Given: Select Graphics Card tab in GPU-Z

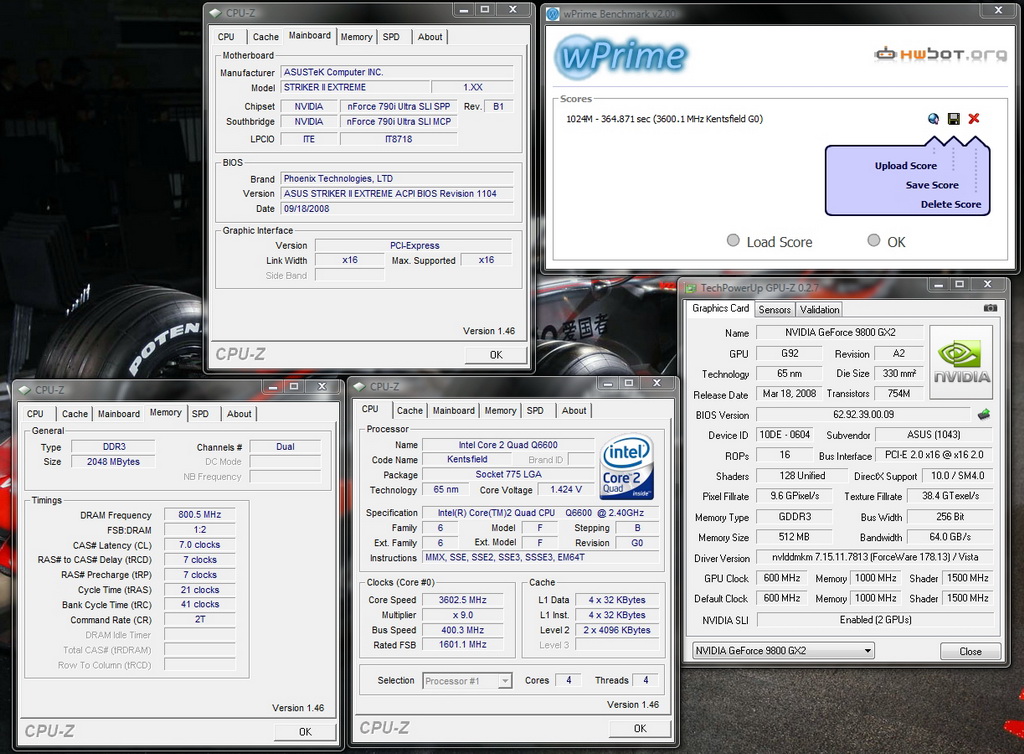Looking at the screenshot, I should (720, 308).
